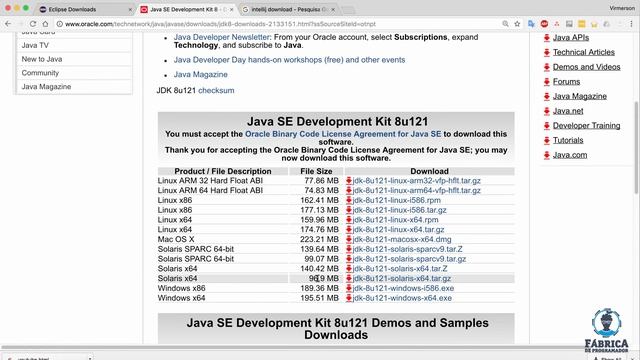Open the JDK 8u121 checksum link
Image resolution: width=640 pixels, height=360 pixels.
[216, 91]
